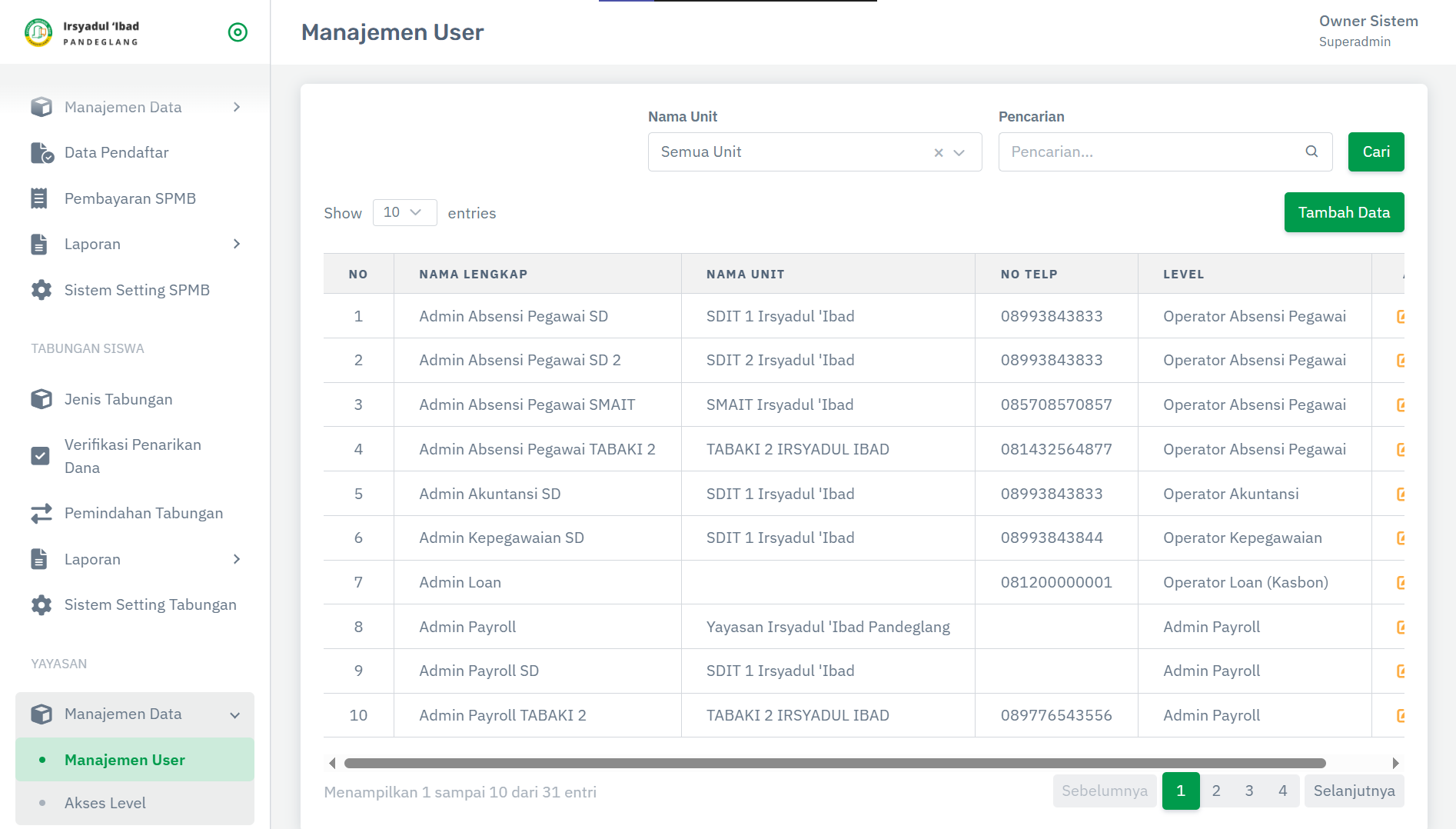Screen dimensions: 1456x829
Task: Click the Verifikasi Penarikan Dana check icon
Action: 40,456
